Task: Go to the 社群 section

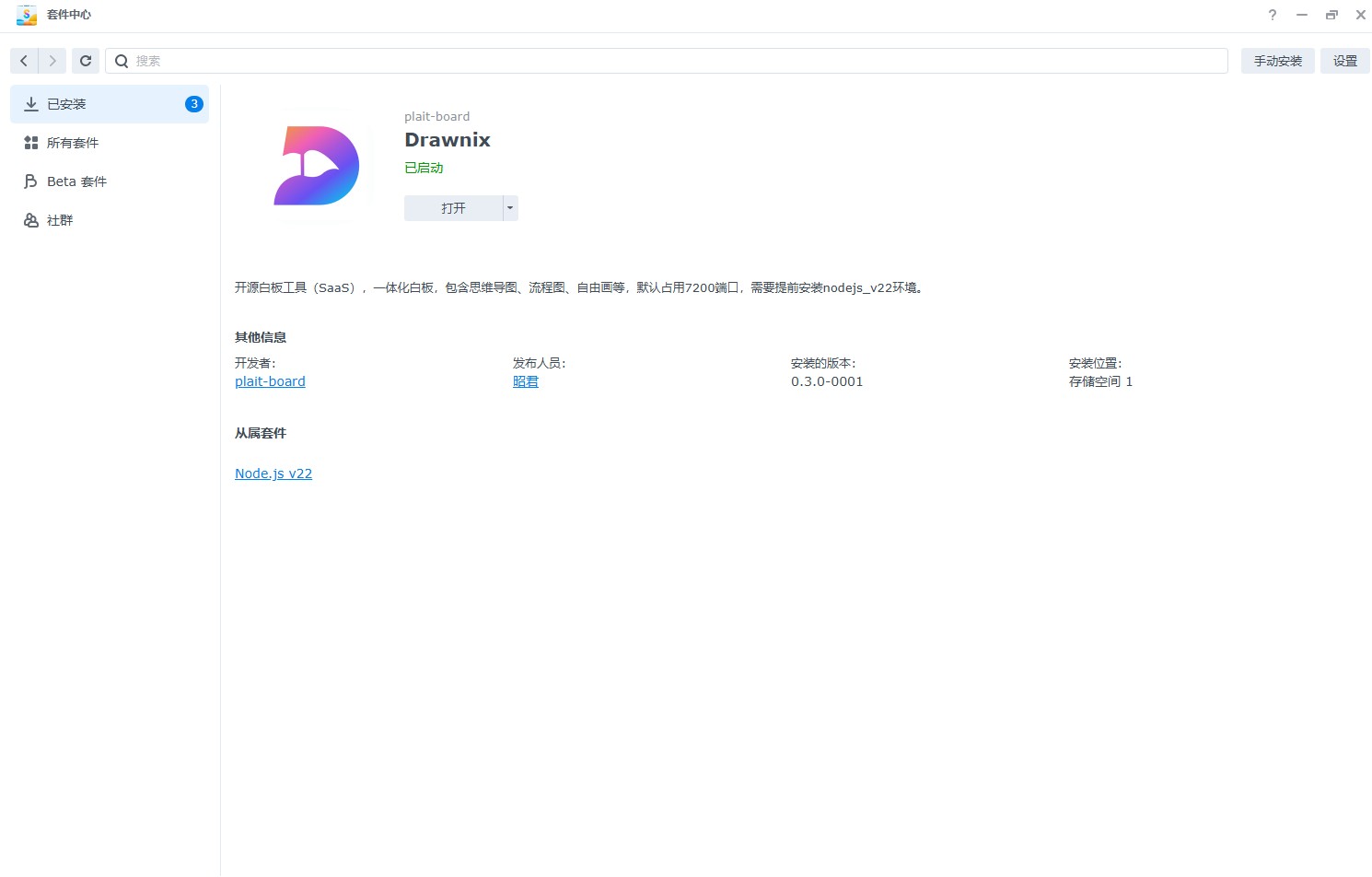Action: tap(60, 220)
